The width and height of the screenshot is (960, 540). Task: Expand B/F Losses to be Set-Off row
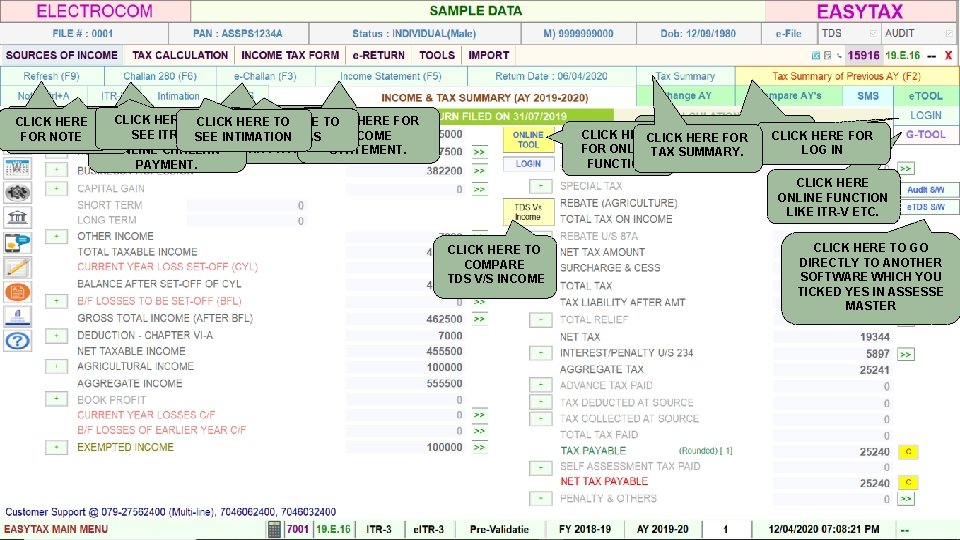[56, 301]
